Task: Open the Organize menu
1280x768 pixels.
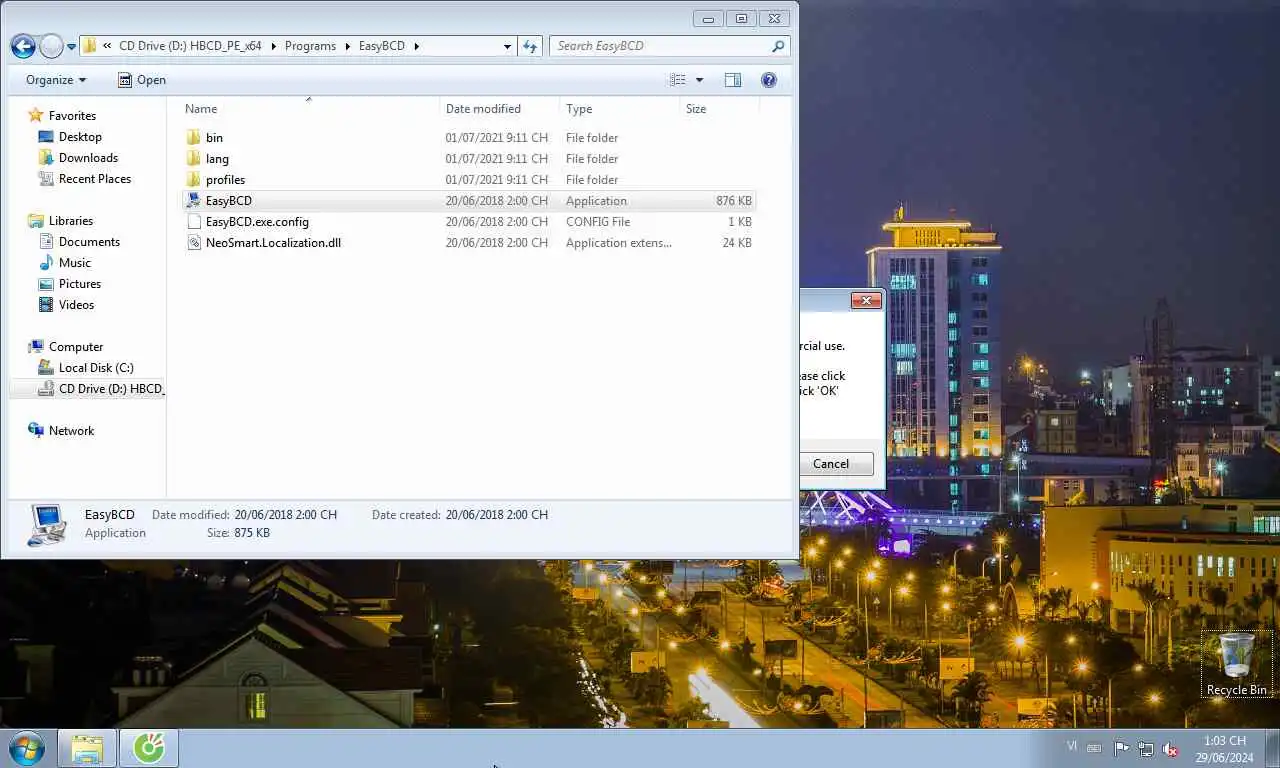Action: [56, 80]
